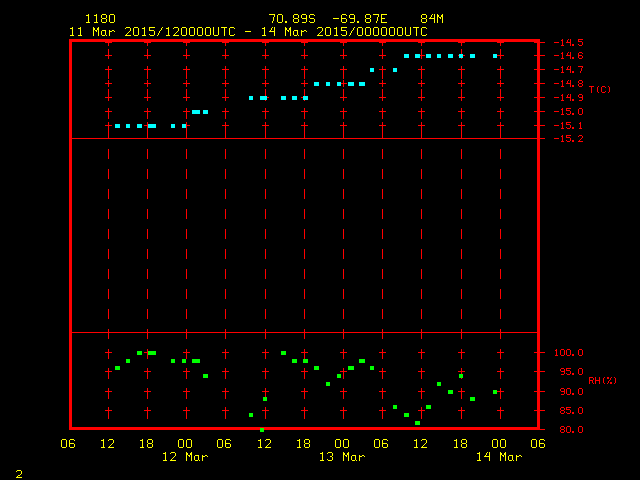
Task: Click the latitude value 70.89S
Action: point(292,19)
